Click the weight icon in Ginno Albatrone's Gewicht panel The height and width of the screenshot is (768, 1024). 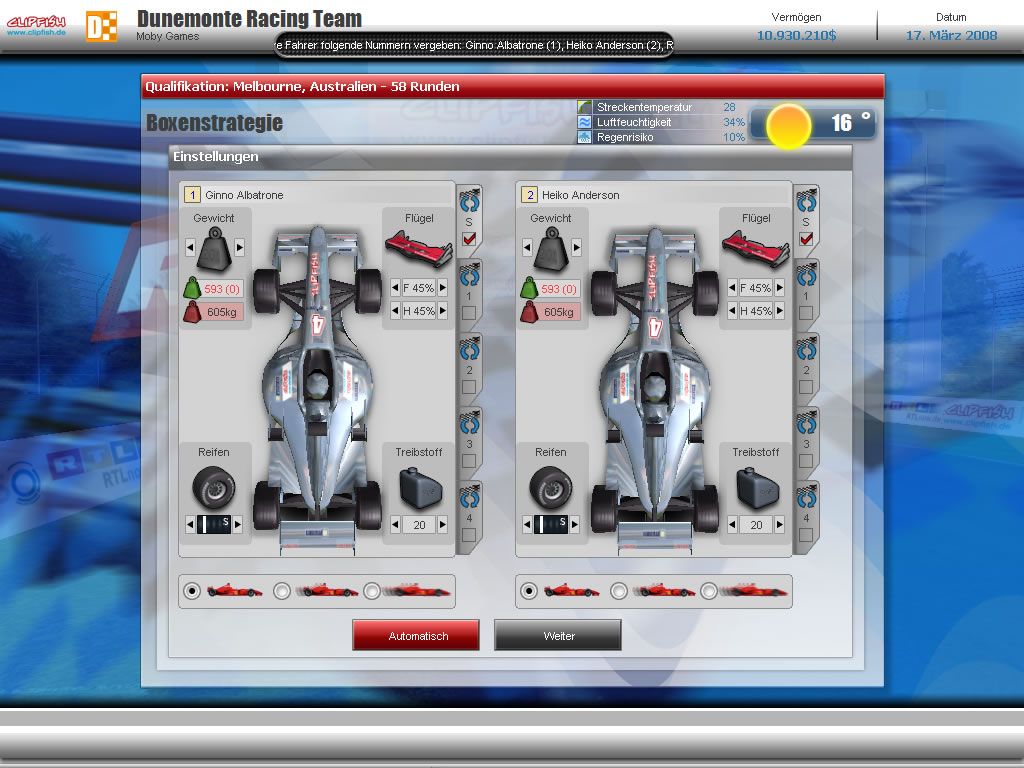pos(214,249)
